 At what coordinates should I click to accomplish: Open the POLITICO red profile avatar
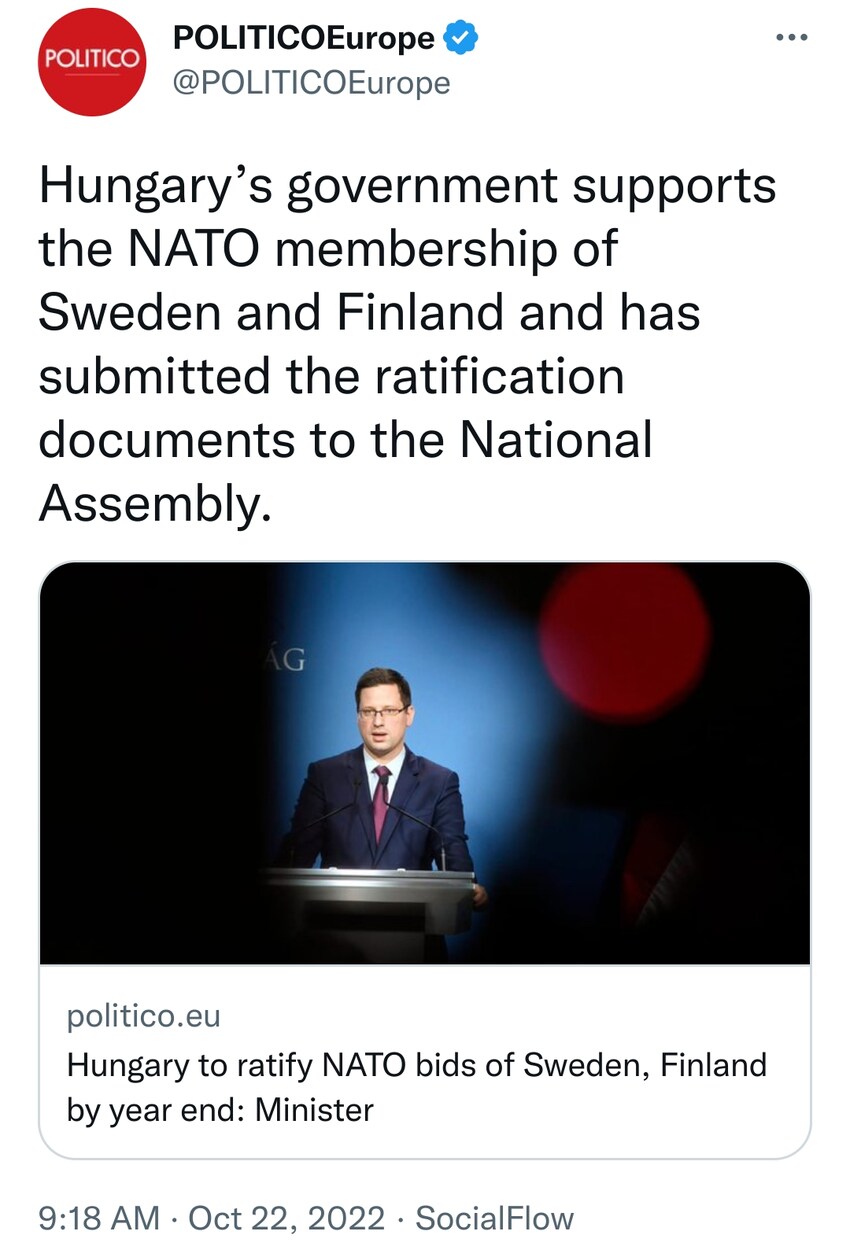coord(93,62)
